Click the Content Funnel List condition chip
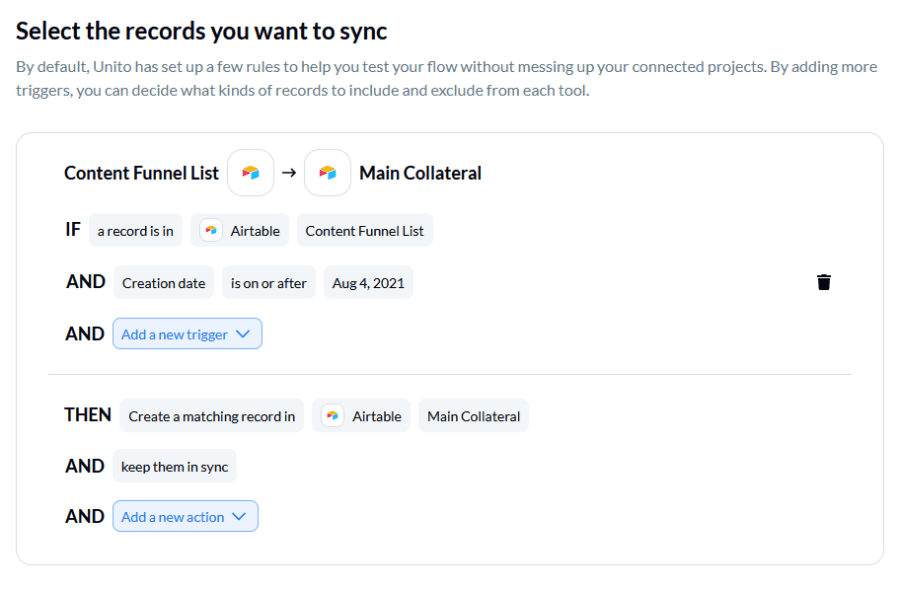 pyautogui.click(x=364, y=230)
